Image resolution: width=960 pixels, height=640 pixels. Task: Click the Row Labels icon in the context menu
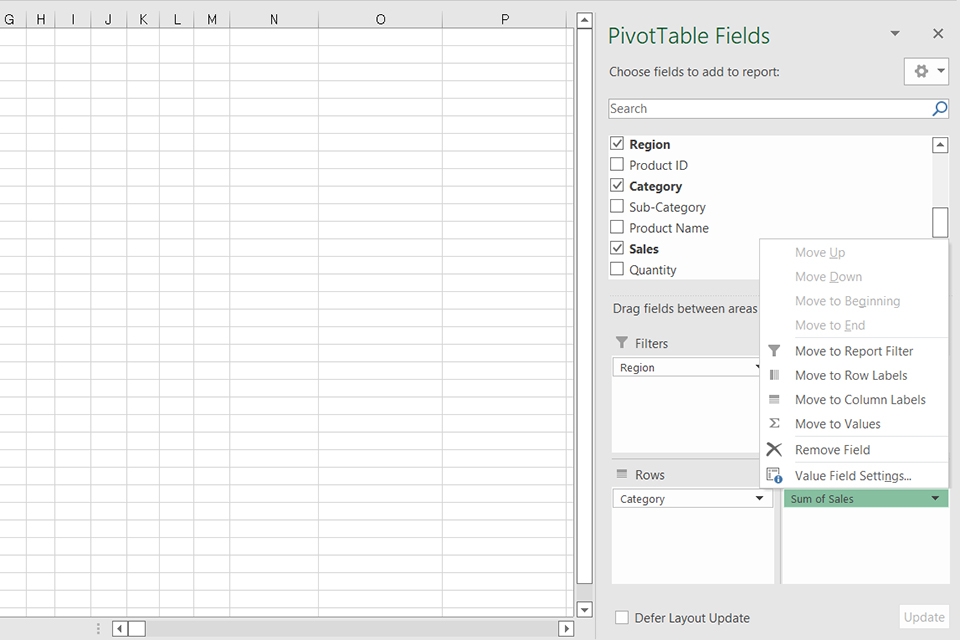point(773,375)
